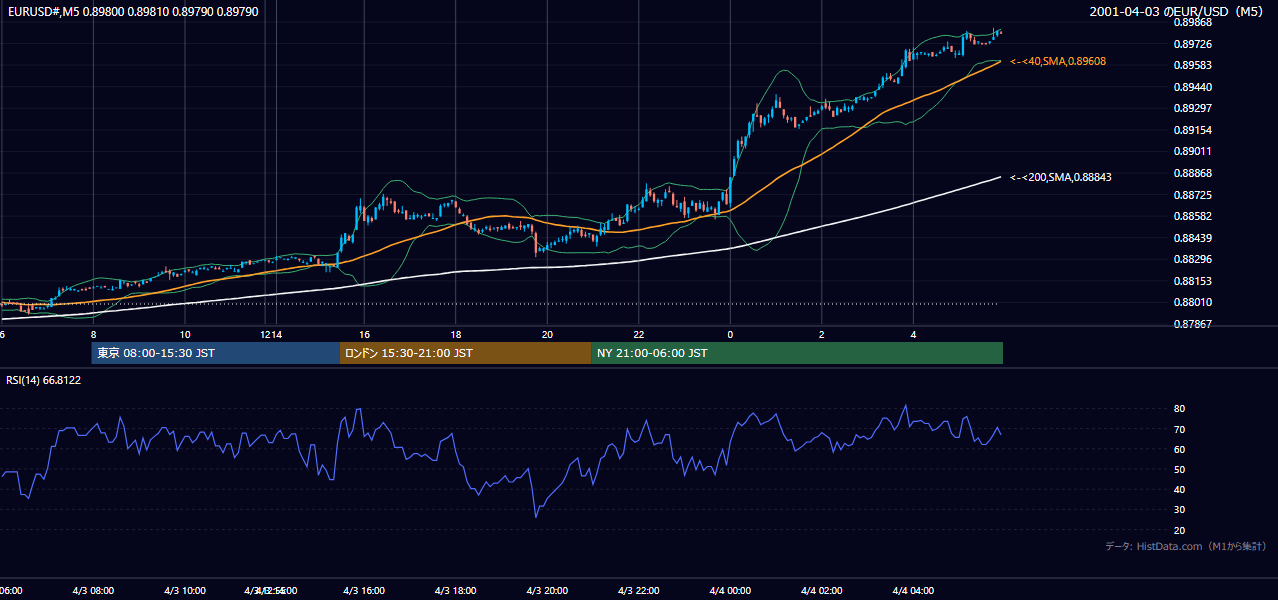The width and height of the screenshot is (1278, 600).
Task: Click RSI scale value 50
Action: [1179, 469]
